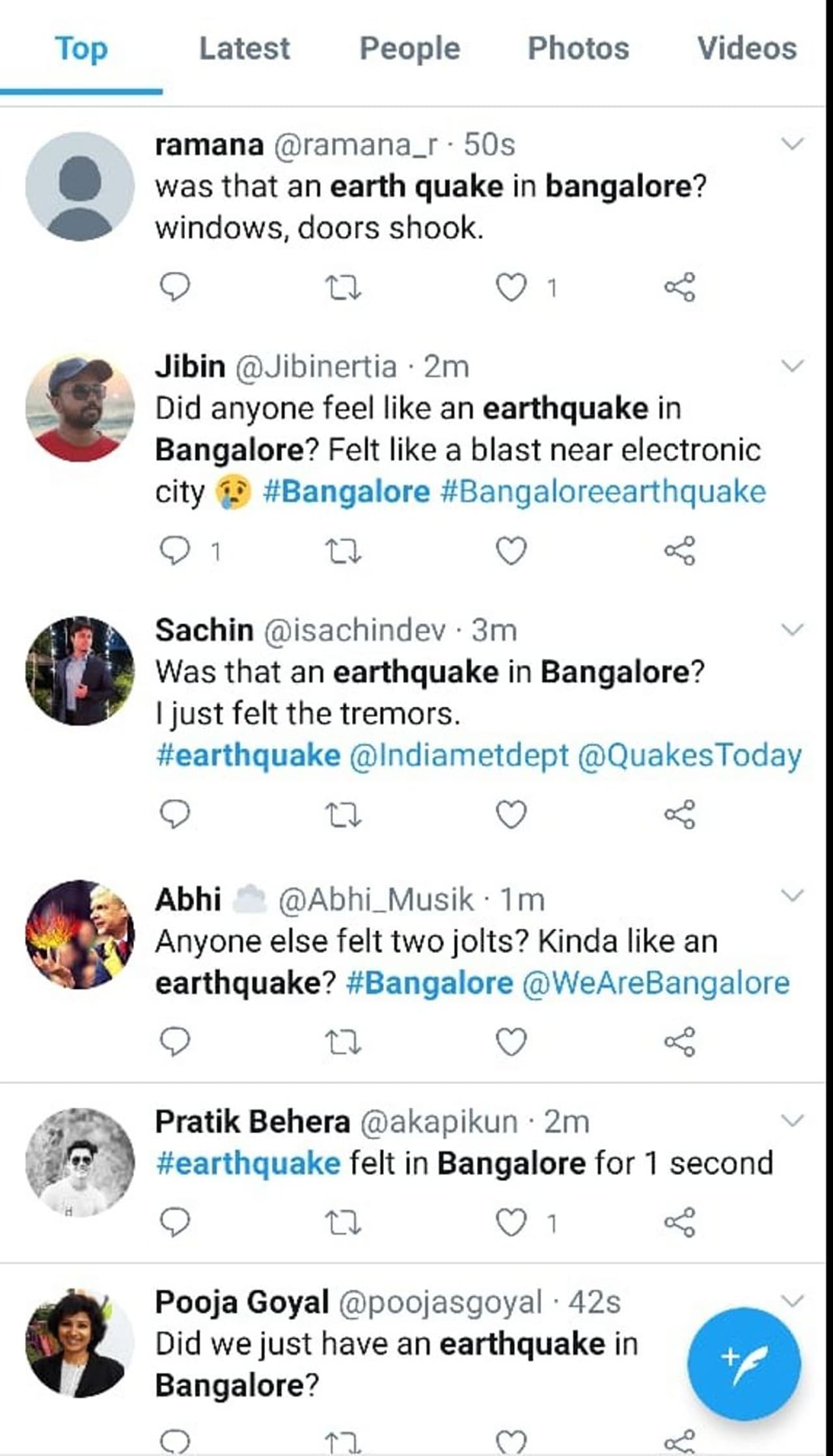833x1456 pixels.
Task: Open the #Bangaloreearthquake hashtag link
Action: point(603,492)
